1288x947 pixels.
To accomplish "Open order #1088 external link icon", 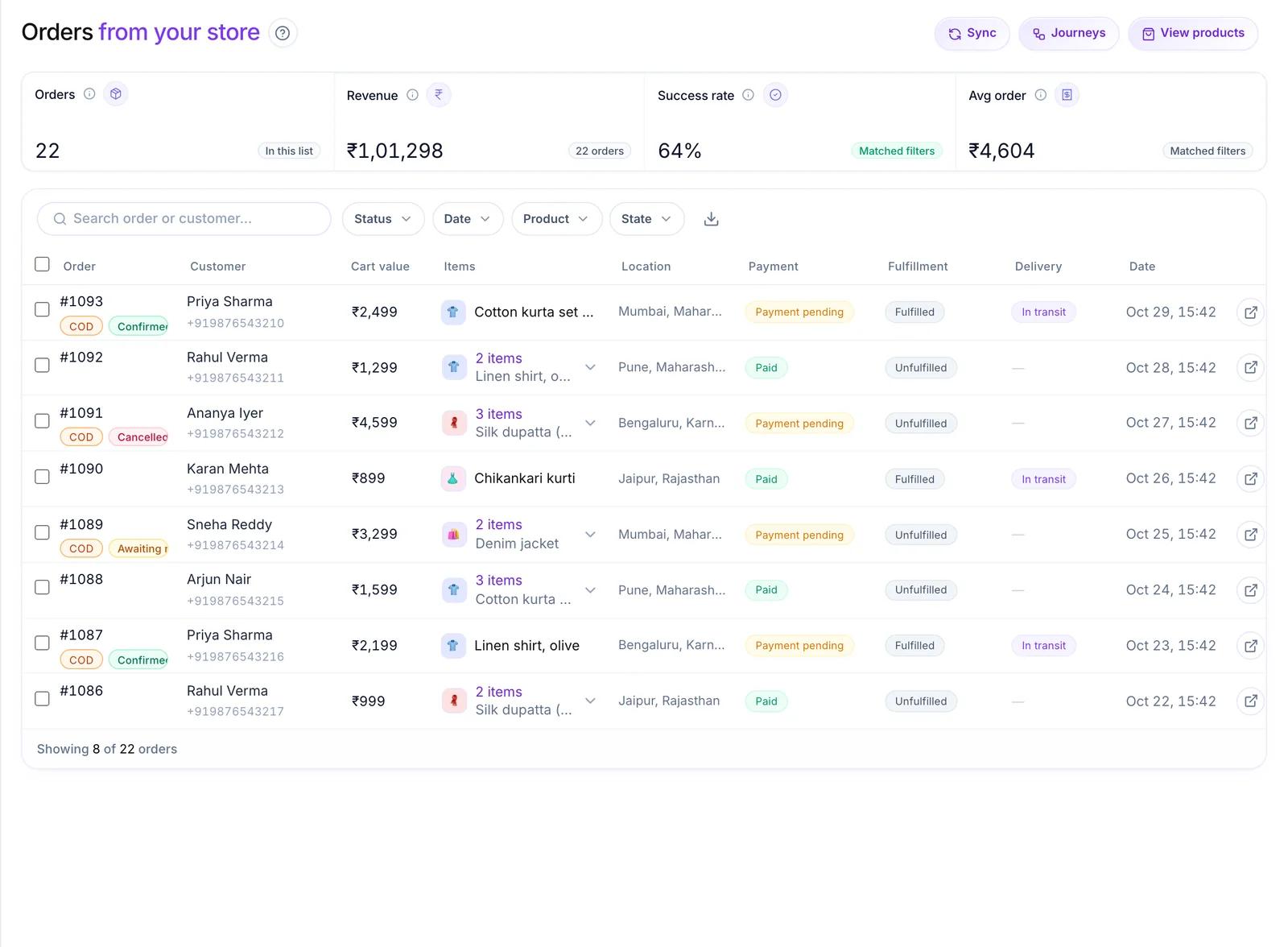I will [1250, 590].
